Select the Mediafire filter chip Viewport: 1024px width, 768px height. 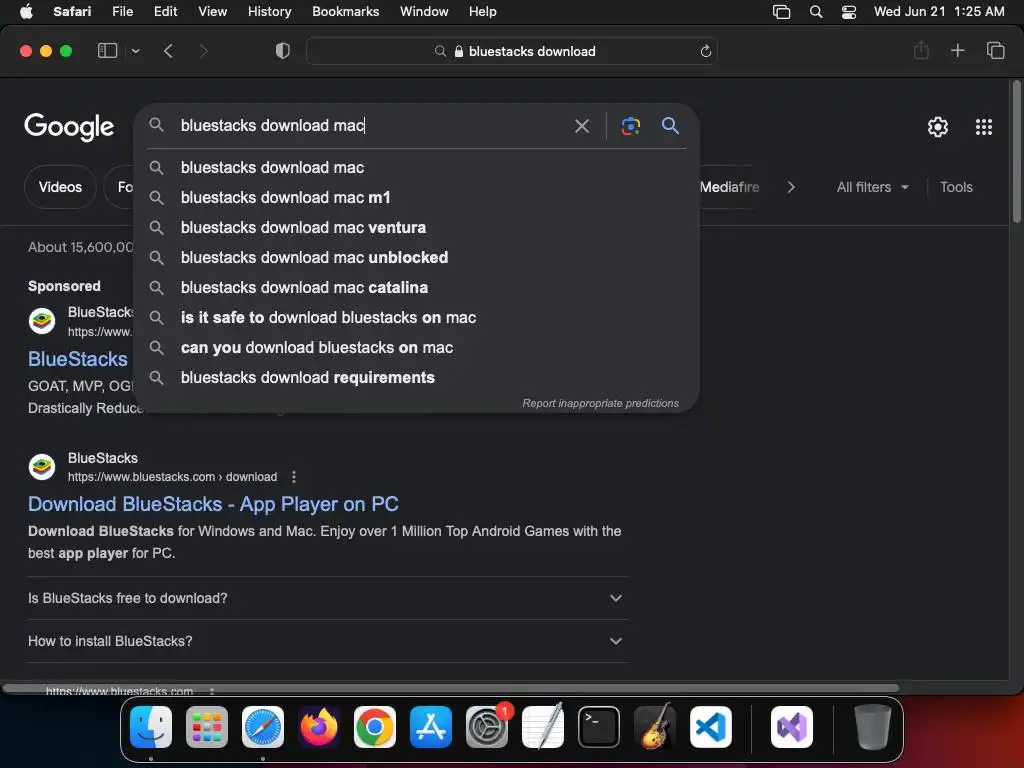[729, 187]
